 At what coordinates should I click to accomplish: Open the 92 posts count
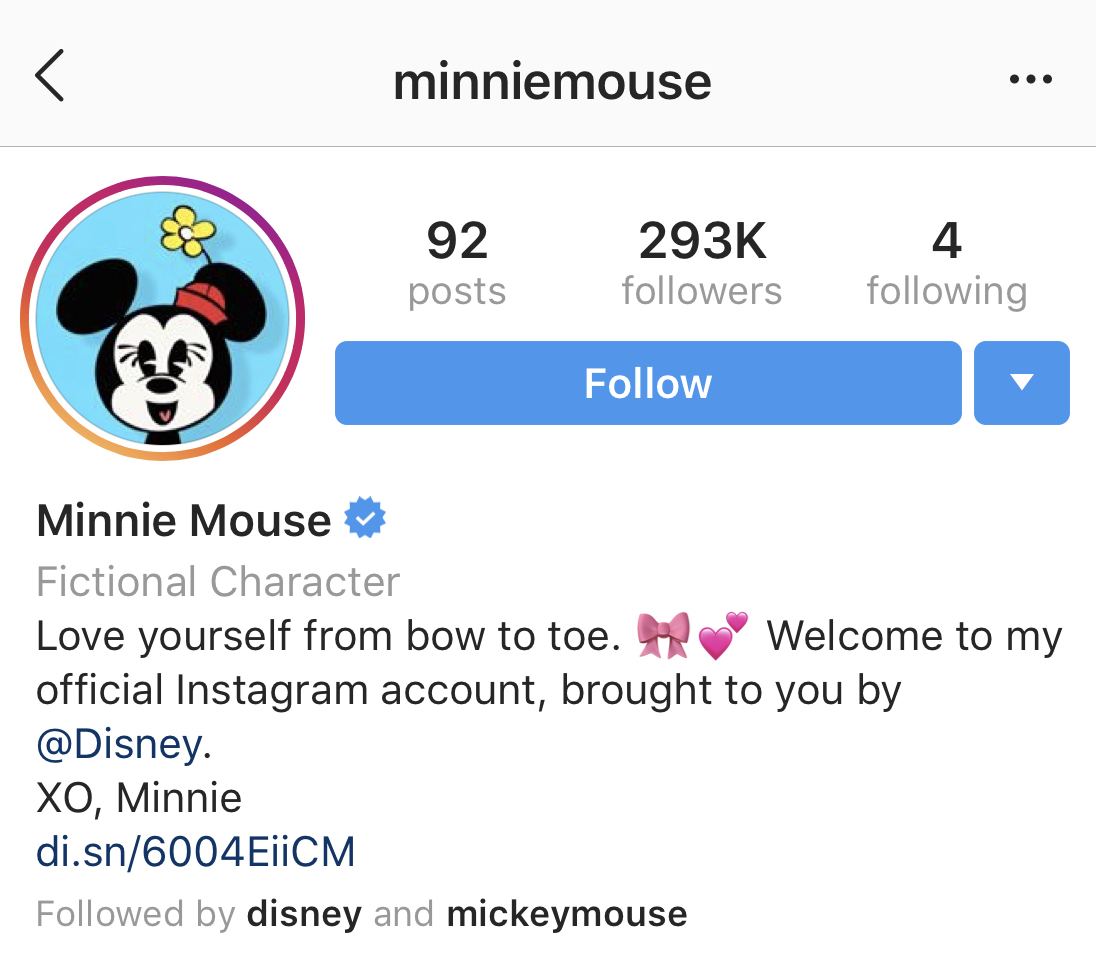click(457, 264)
